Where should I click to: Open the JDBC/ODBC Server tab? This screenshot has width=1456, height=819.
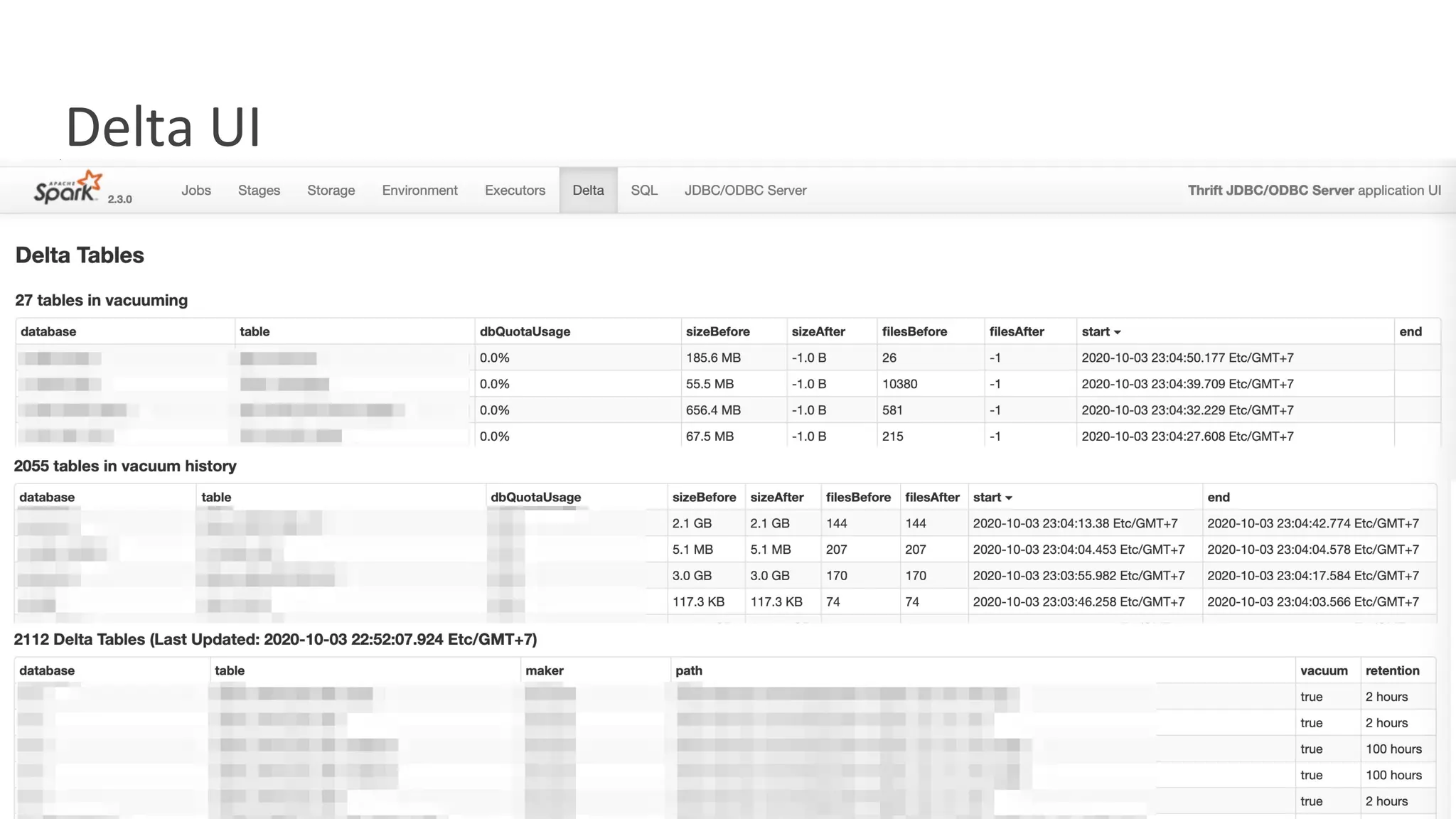click(x=745, y=191)
